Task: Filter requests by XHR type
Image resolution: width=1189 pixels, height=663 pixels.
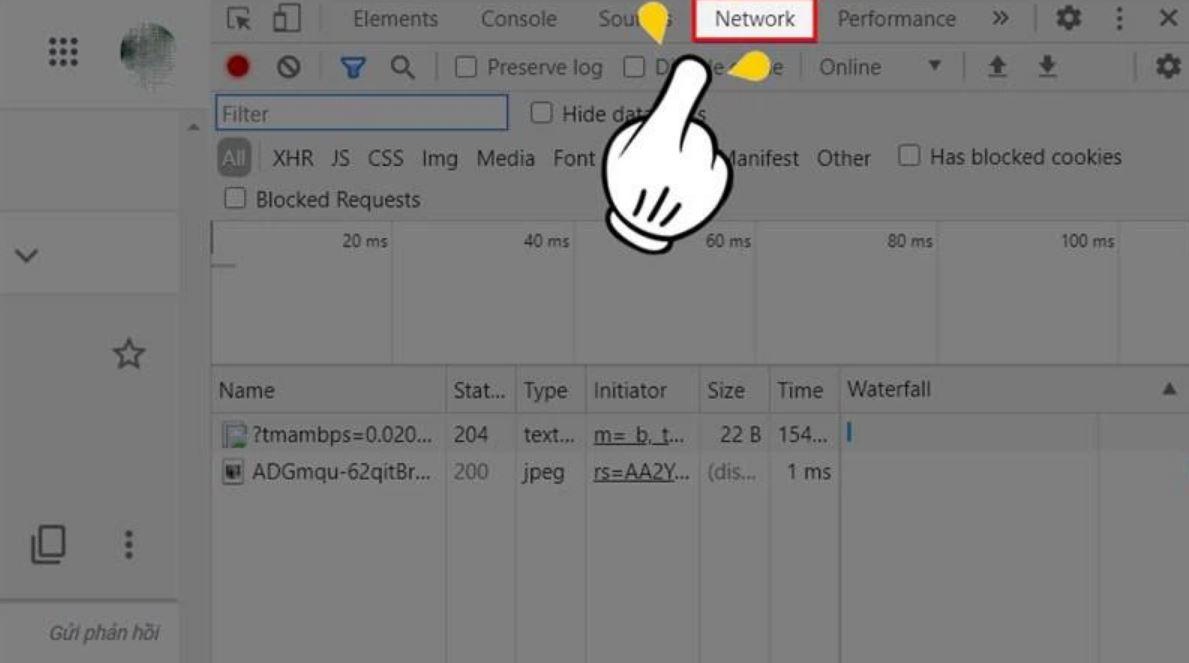Action: (x=293, y=158)
